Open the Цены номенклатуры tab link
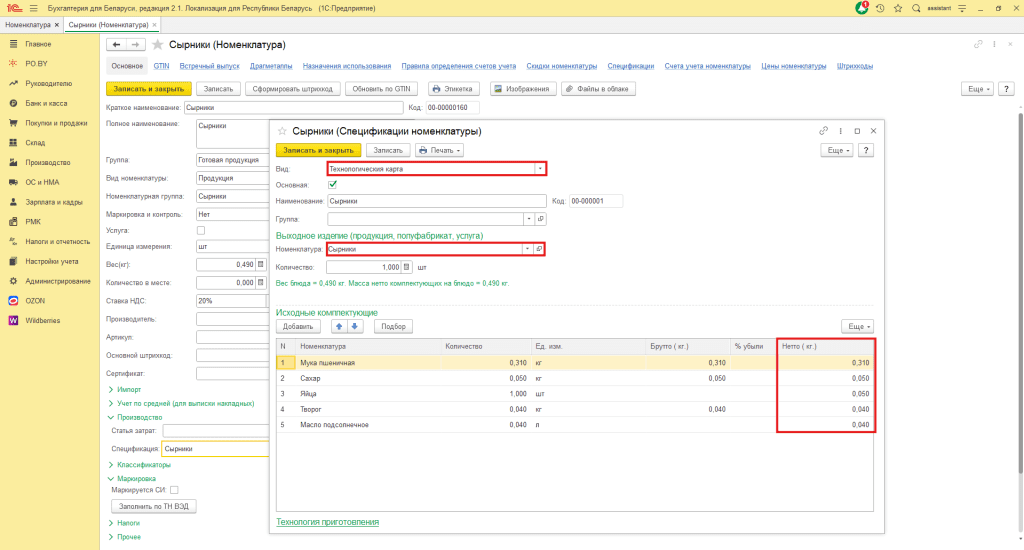Viewport: 1024px width, 550px height. [793, 66]
